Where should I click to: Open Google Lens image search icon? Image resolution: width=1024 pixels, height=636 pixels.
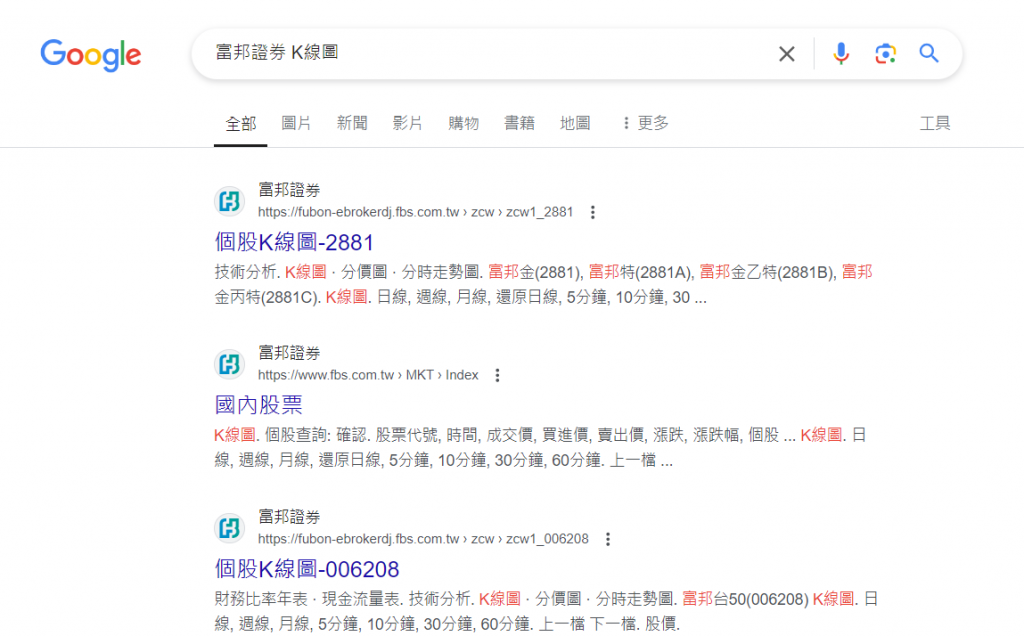[x=886, y=54]
